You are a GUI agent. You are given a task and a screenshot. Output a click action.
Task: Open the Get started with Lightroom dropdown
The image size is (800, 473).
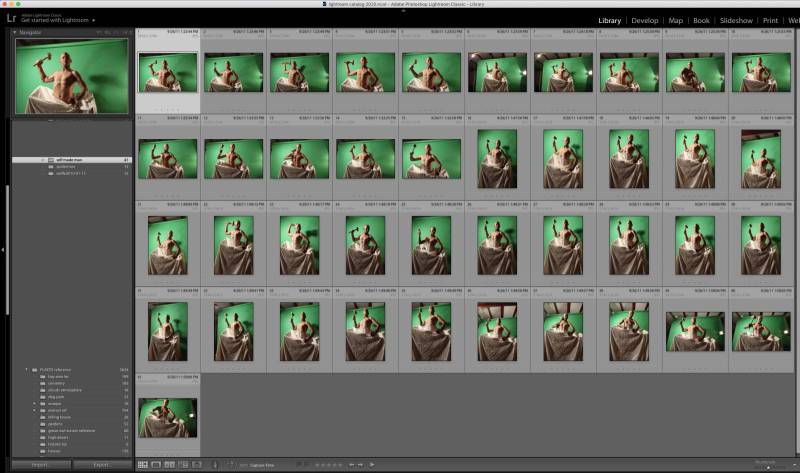(94, 20)
